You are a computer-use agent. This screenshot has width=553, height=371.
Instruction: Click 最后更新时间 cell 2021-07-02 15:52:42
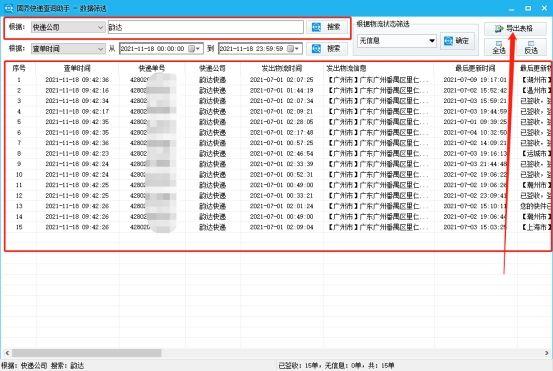tap(475, 90)
